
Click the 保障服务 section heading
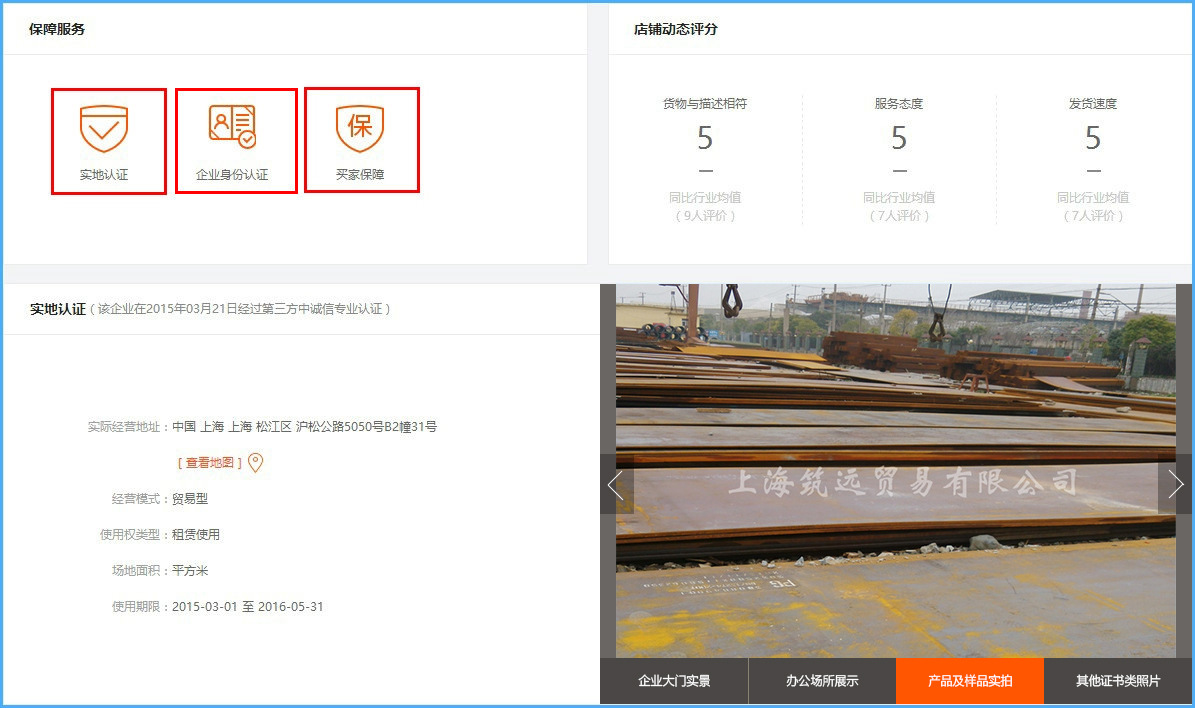click(57, 29)
